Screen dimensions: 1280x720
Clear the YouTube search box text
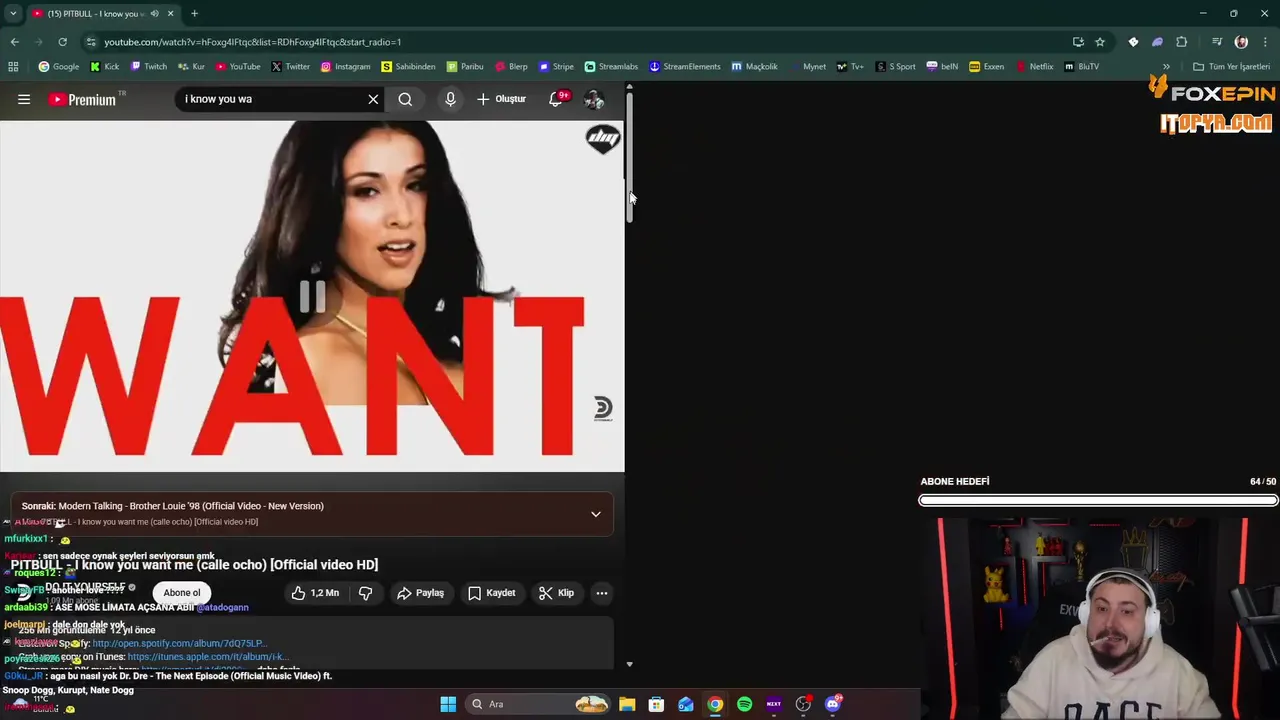click(x=373, y=99)
